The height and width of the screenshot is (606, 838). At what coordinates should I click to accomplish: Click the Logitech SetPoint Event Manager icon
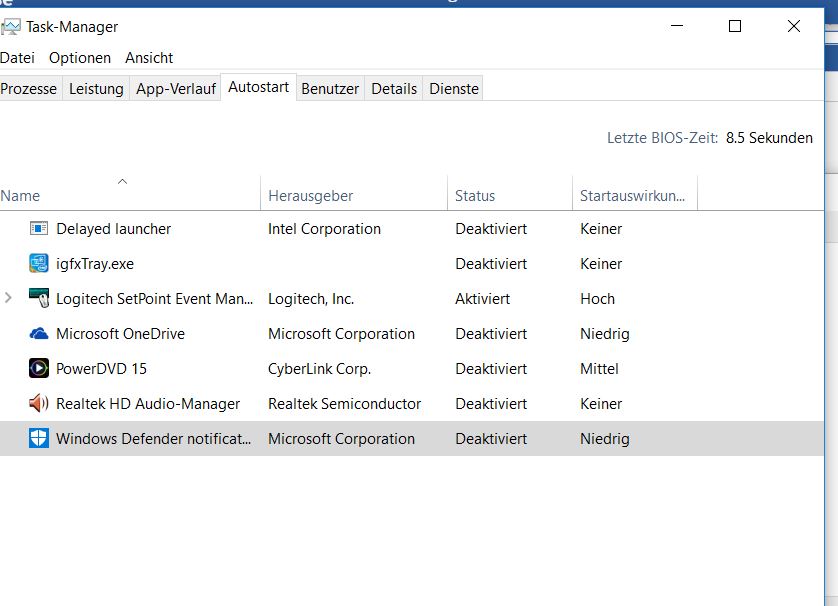click(x=39, y=299)
